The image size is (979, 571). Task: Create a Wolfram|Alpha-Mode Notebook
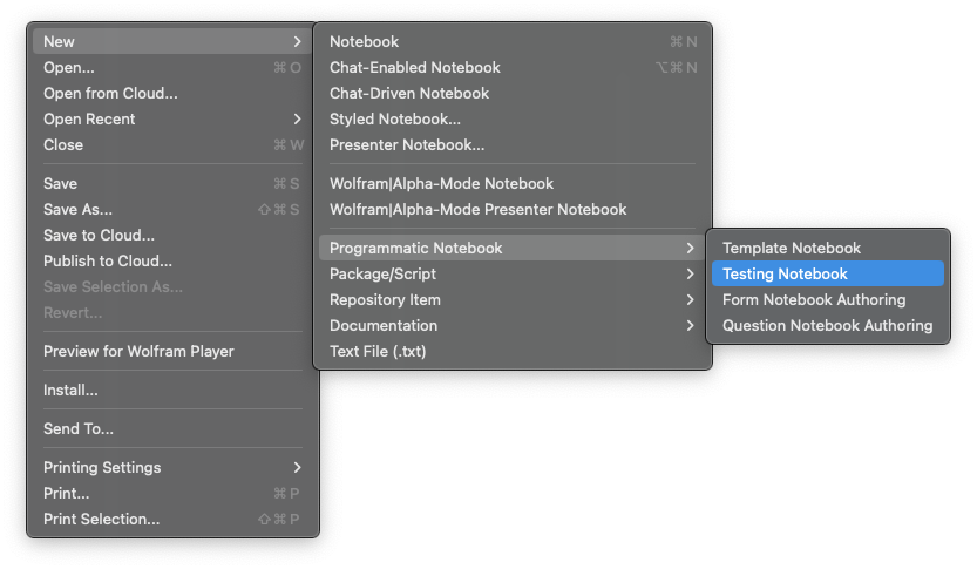[441, 183]
